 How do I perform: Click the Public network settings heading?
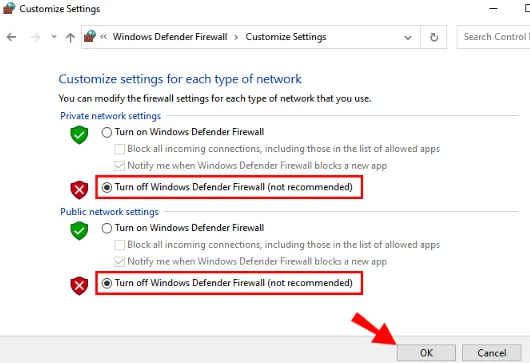click(x=109, y=212)
